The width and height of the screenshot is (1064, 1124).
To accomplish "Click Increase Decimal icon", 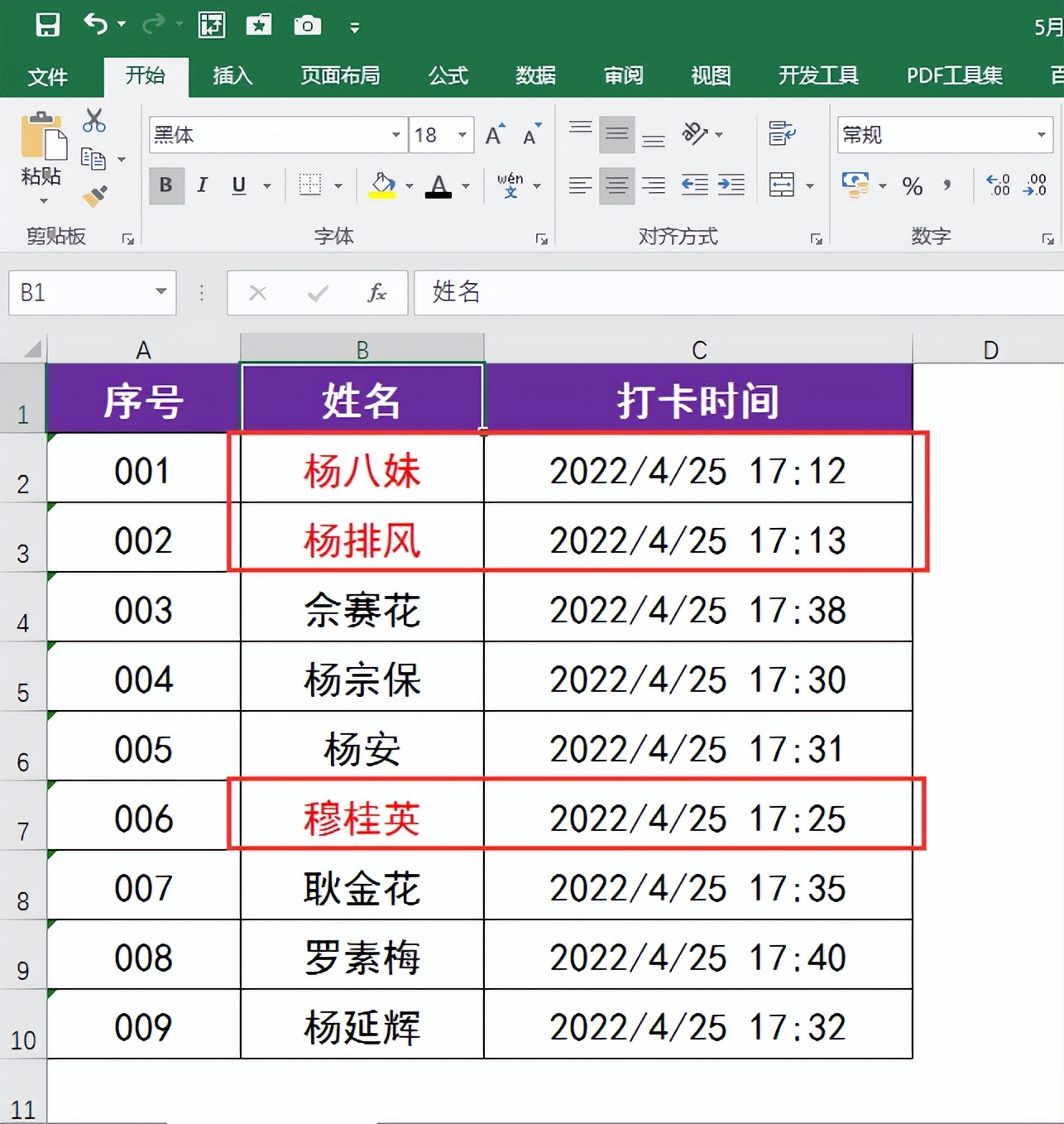I will [999, 185].
